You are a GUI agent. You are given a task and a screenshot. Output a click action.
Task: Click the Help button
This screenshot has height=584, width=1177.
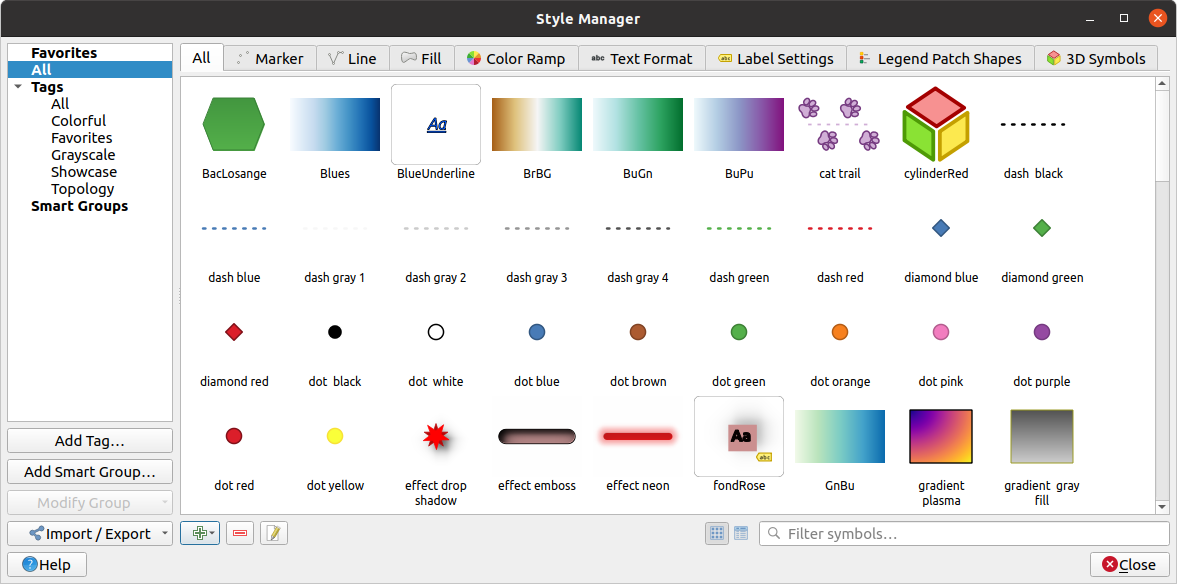46,564
